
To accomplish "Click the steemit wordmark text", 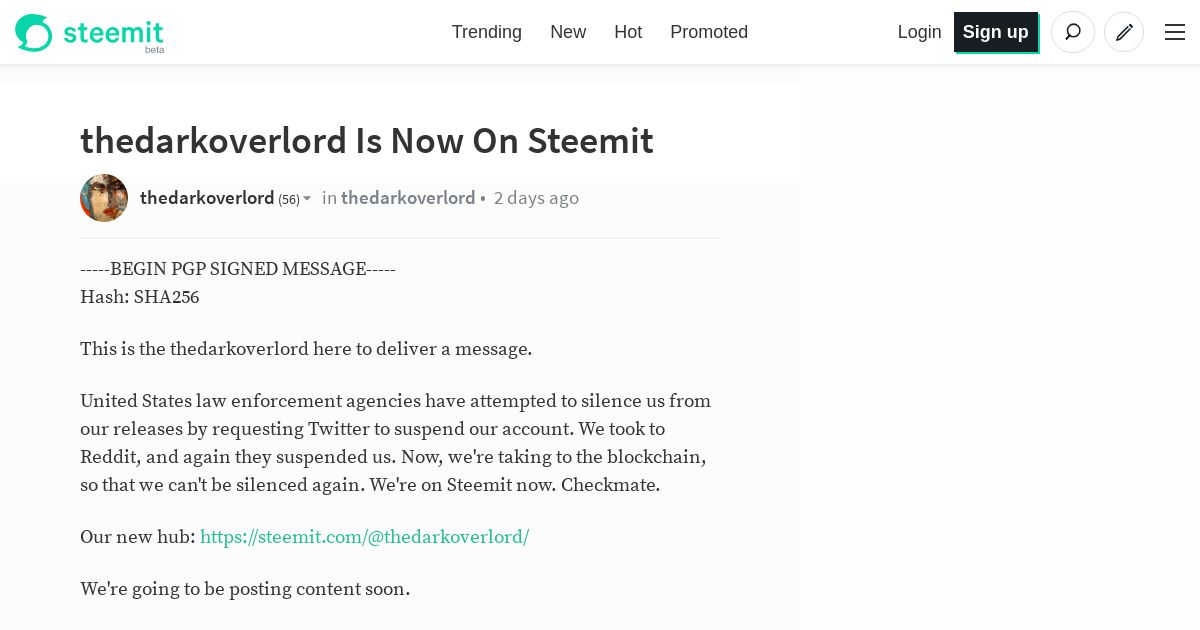I will click(113, 33).
